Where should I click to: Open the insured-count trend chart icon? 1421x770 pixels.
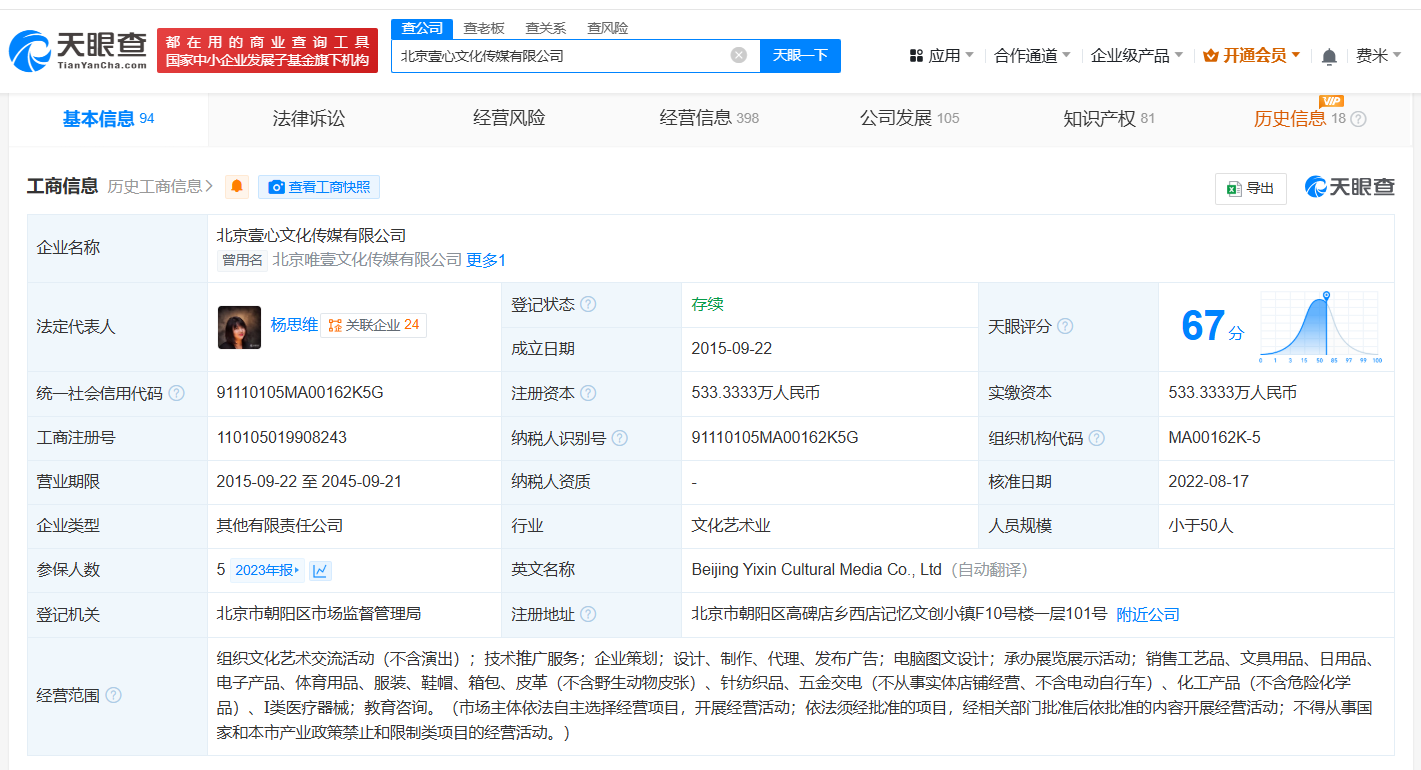[x=320, y=570]
